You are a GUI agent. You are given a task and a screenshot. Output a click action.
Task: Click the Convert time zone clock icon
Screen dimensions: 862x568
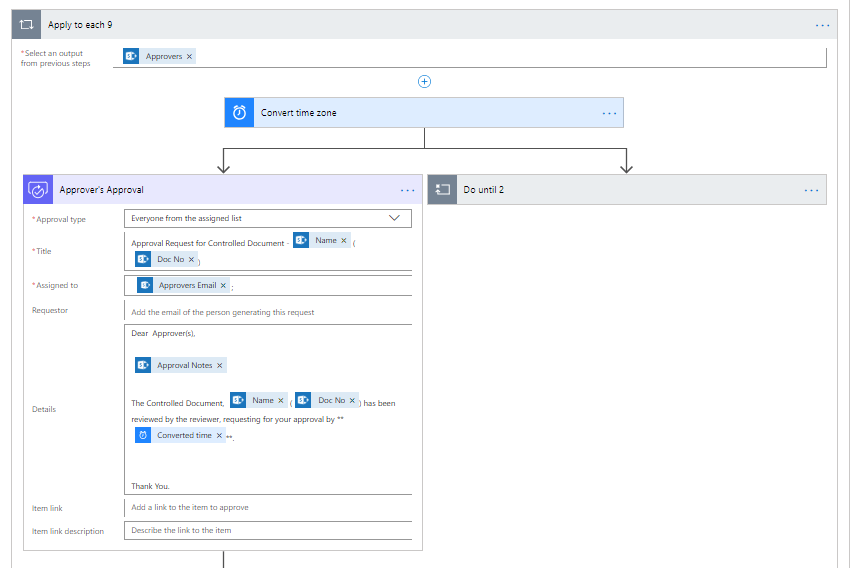(x=239, y=113)
